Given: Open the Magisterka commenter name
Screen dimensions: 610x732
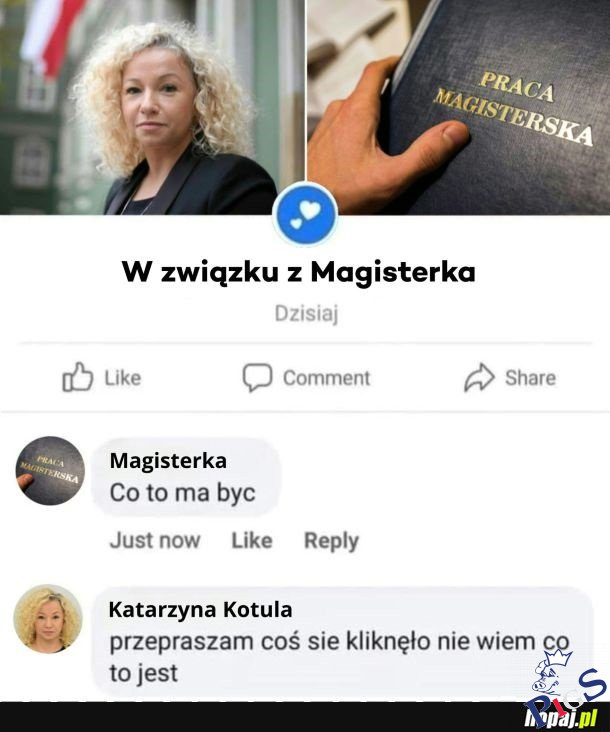Looking at the screenshot, I should click(168, 461).
